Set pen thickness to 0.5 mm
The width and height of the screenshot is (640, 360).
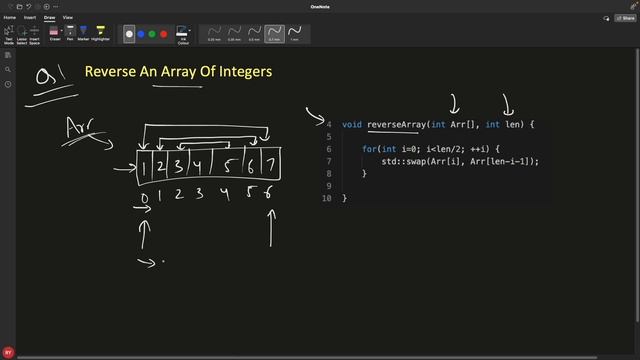click(x=254, y=34)
